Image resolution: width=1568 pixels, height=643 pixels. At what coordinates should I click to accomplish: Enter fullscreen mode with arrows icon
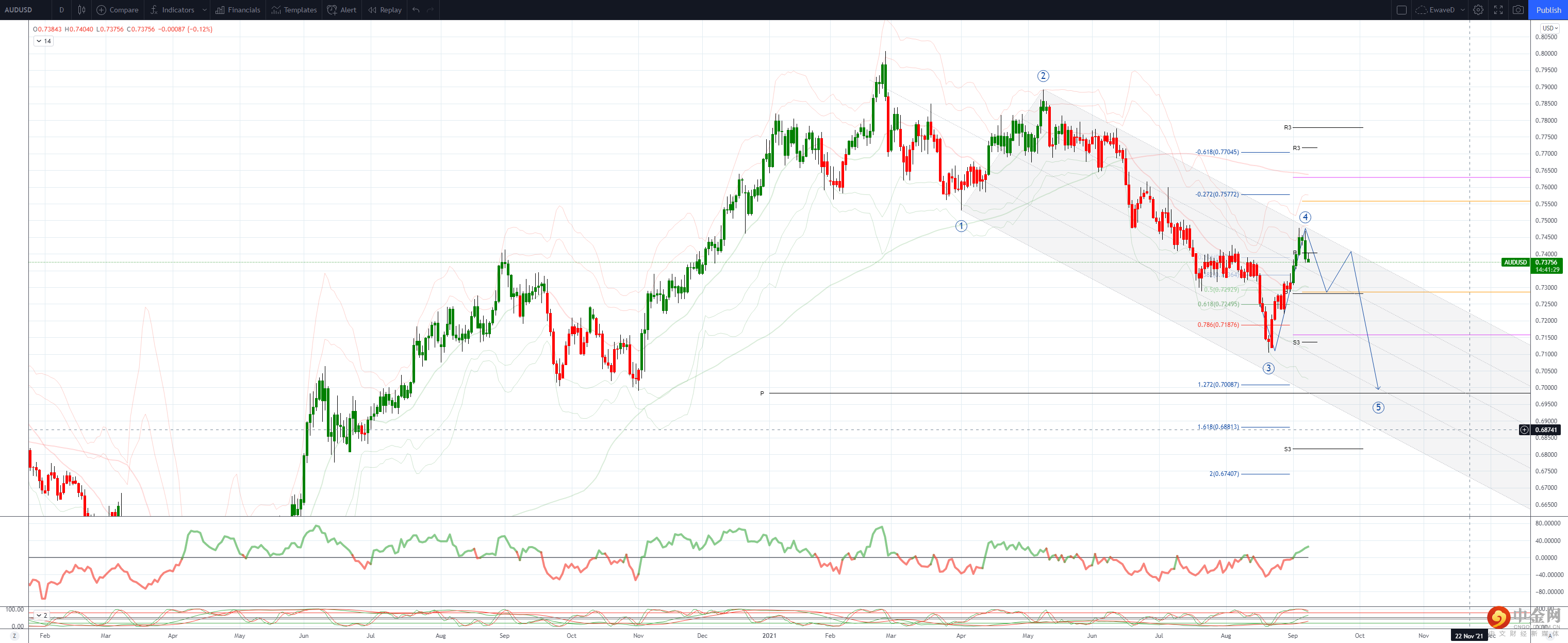(1498, 10)
